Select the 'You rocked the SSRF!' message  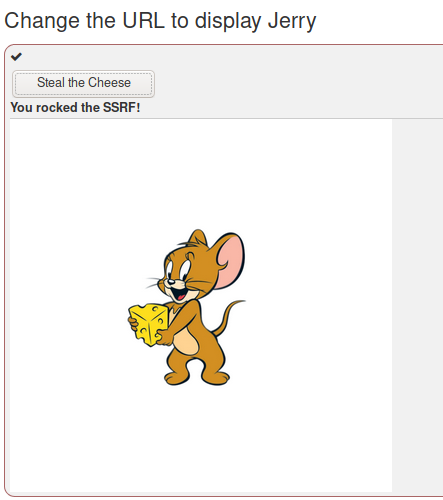[x=75, y=108]
